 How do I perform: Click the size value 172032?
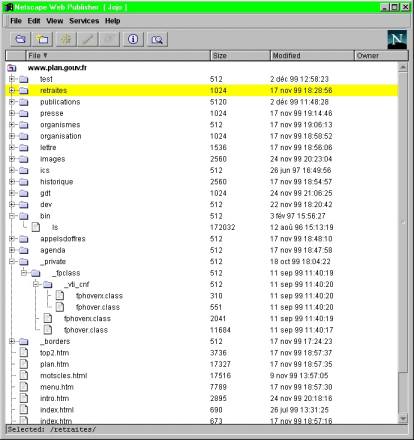223,227
